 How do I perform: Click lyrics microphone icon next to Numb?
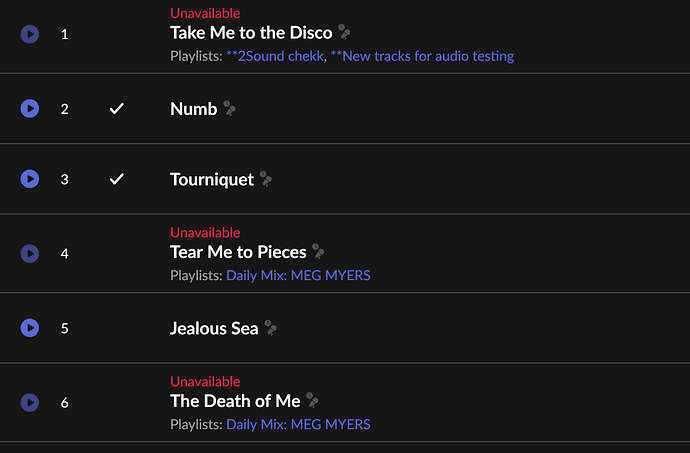pyautogui.click(x=229, y=108)
